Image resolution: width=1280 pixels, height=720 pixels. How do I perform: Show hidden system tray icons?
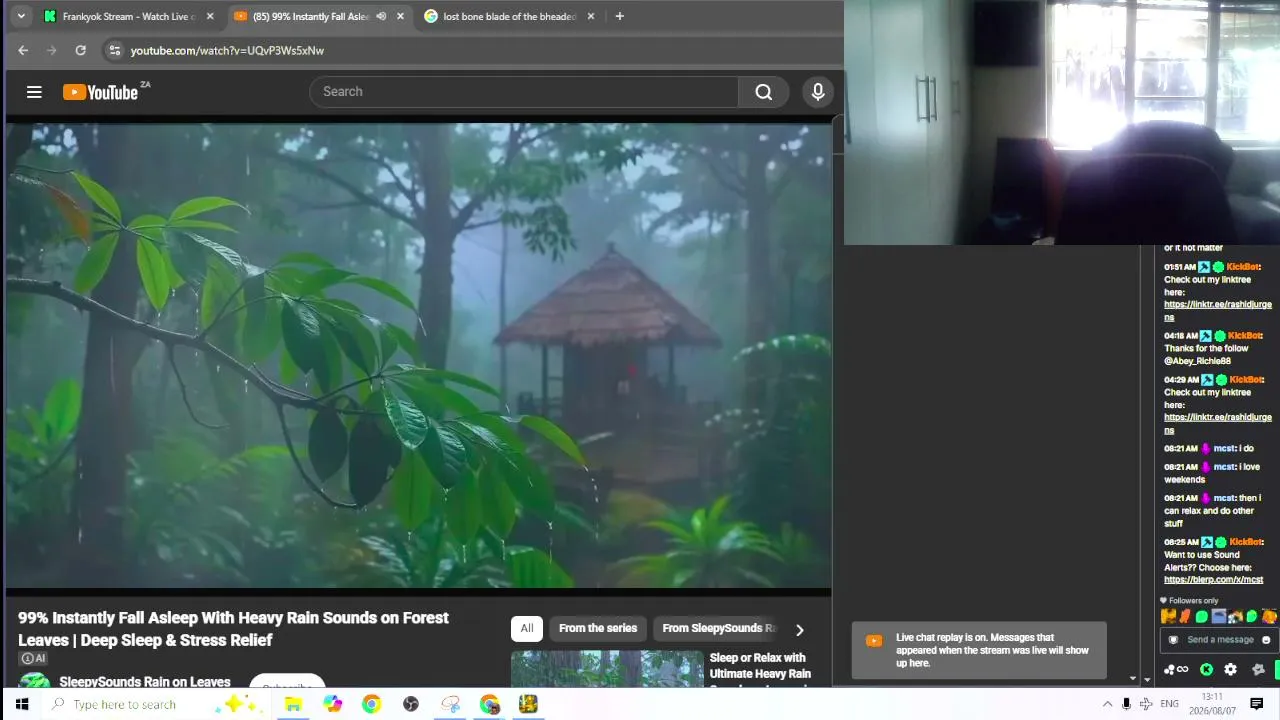1107,704
